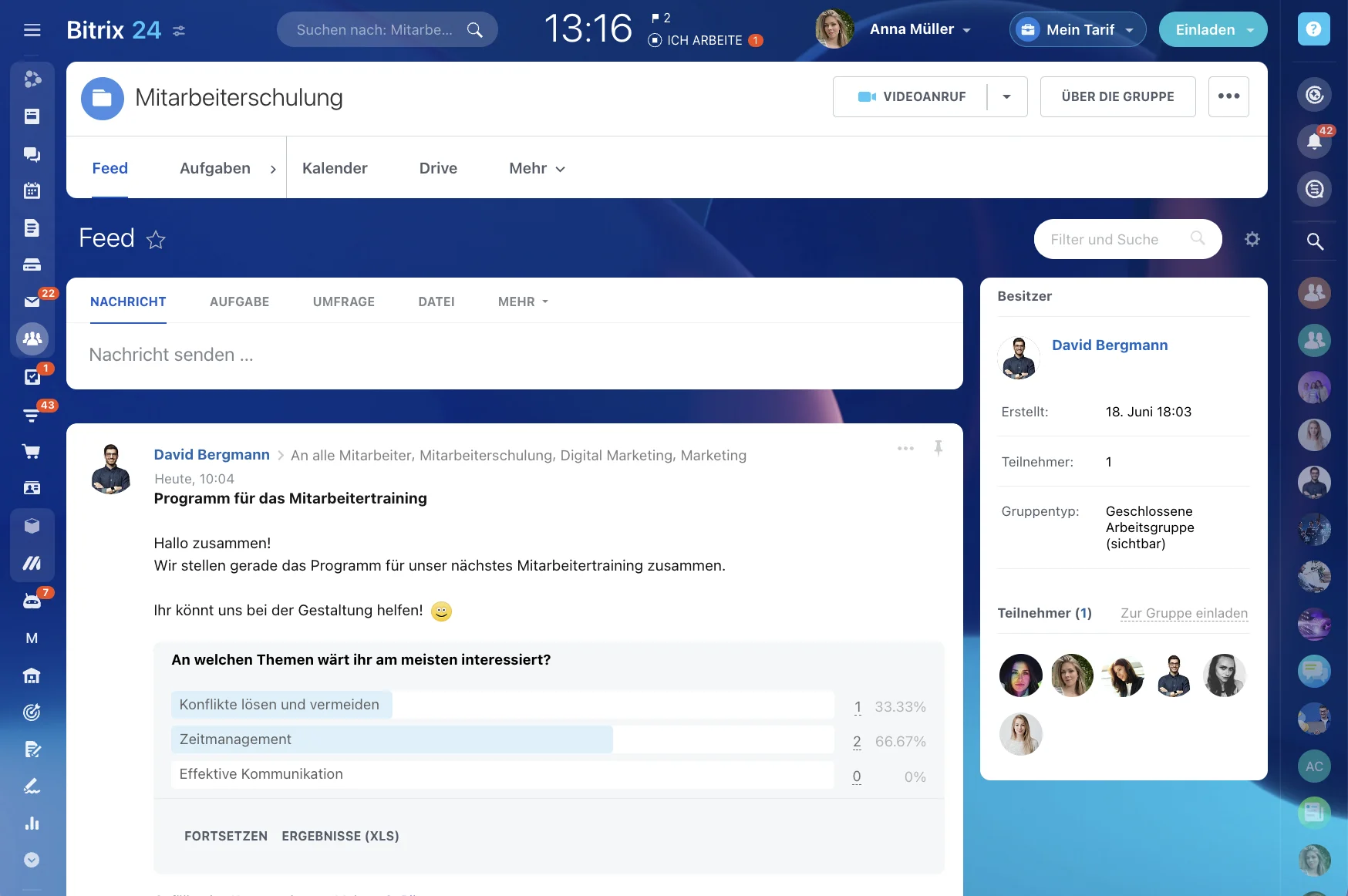Focus the Nachricht senden message field

[514, 355]
